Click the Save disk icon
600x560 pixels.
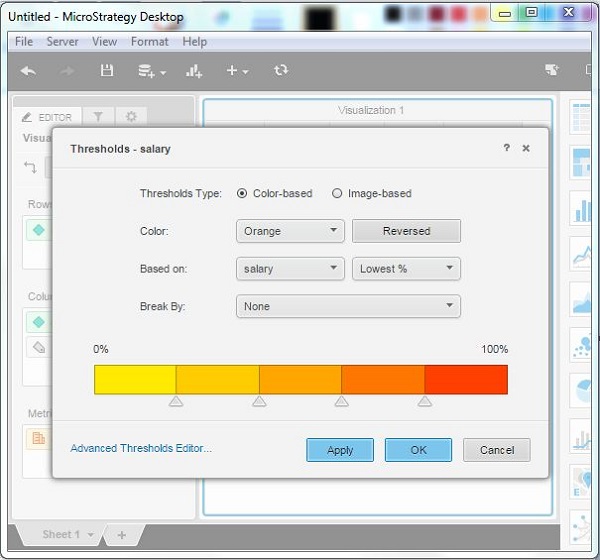(x=107, y=71)
